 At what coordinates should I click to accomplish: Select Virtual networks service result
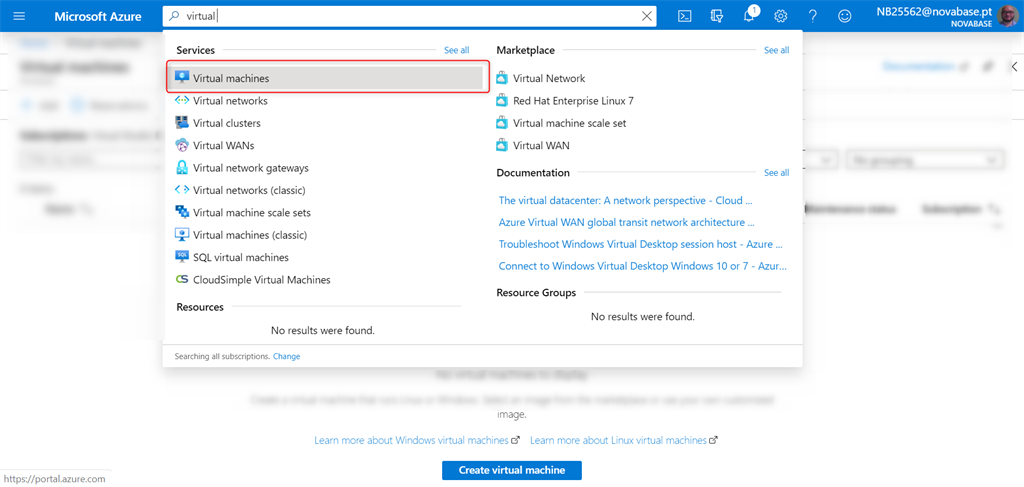pos(230,101)
